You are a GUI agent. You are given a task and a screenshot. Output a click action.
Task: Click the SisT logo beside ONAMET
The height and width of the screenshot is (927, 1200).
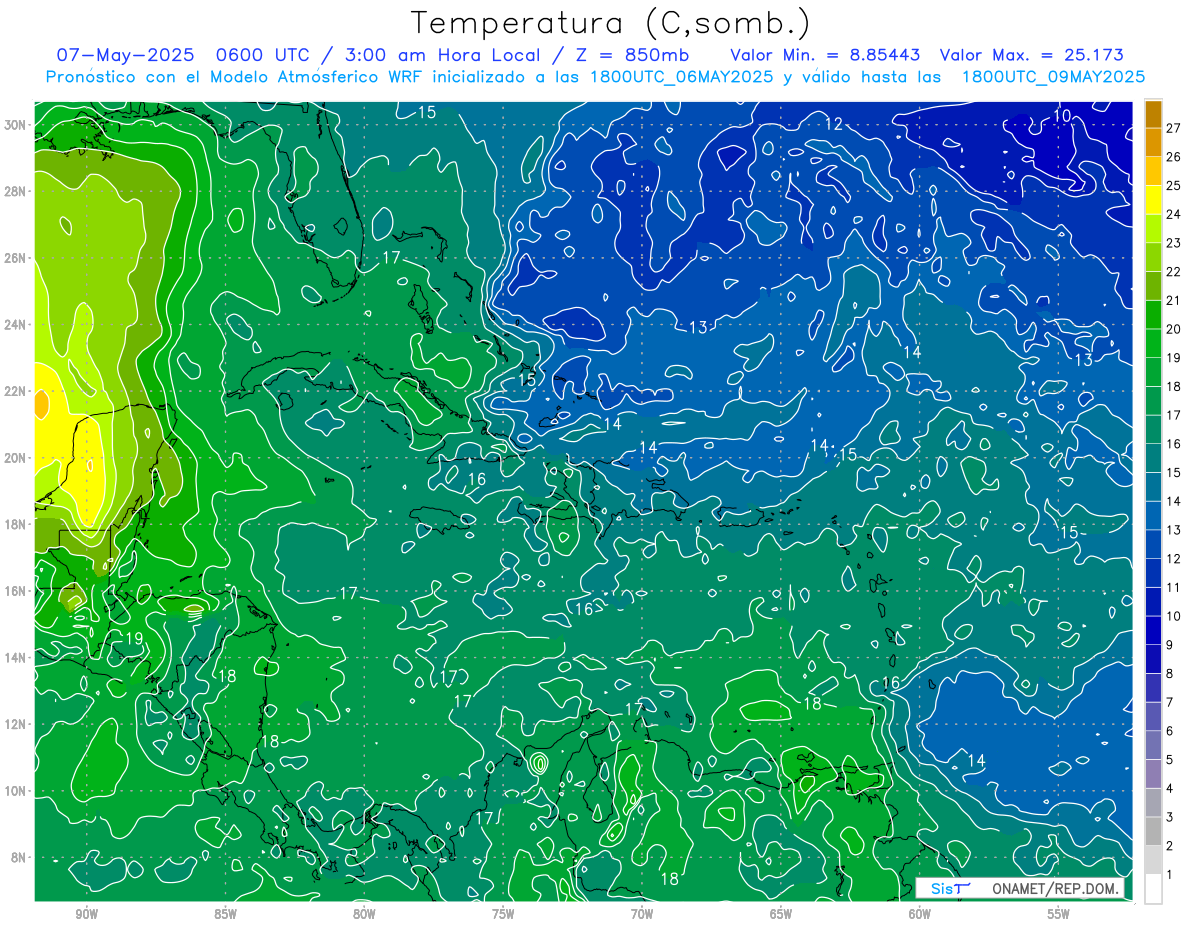click(950, 888)
